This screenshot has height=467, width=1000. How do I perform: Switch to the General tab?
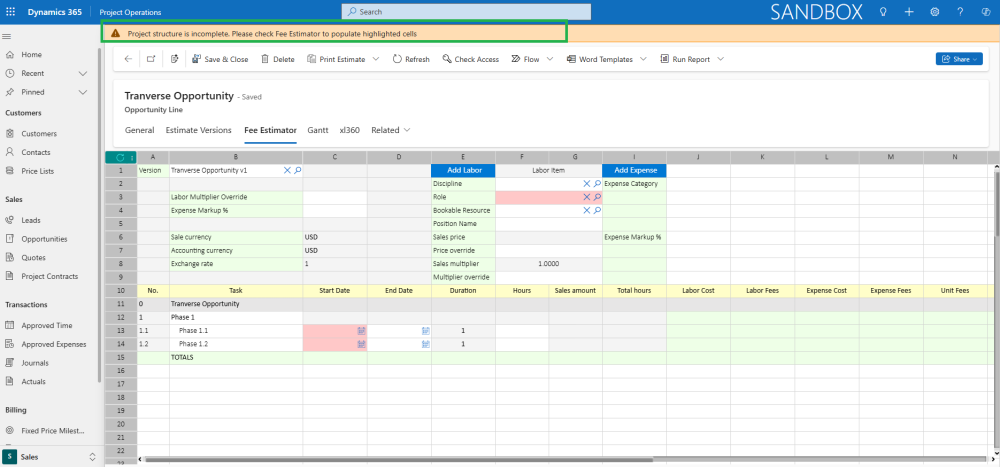coord(140,130)
